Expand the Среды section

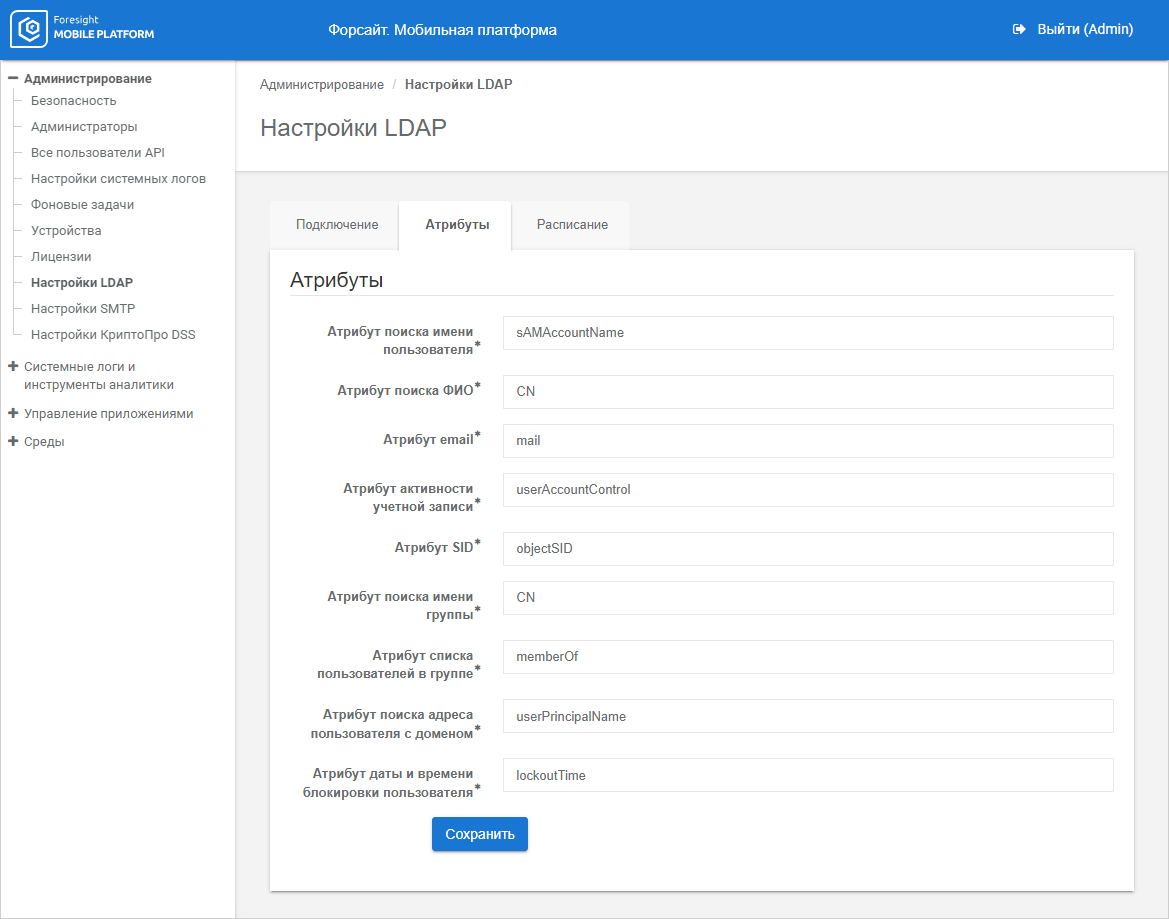pos(13,441)
